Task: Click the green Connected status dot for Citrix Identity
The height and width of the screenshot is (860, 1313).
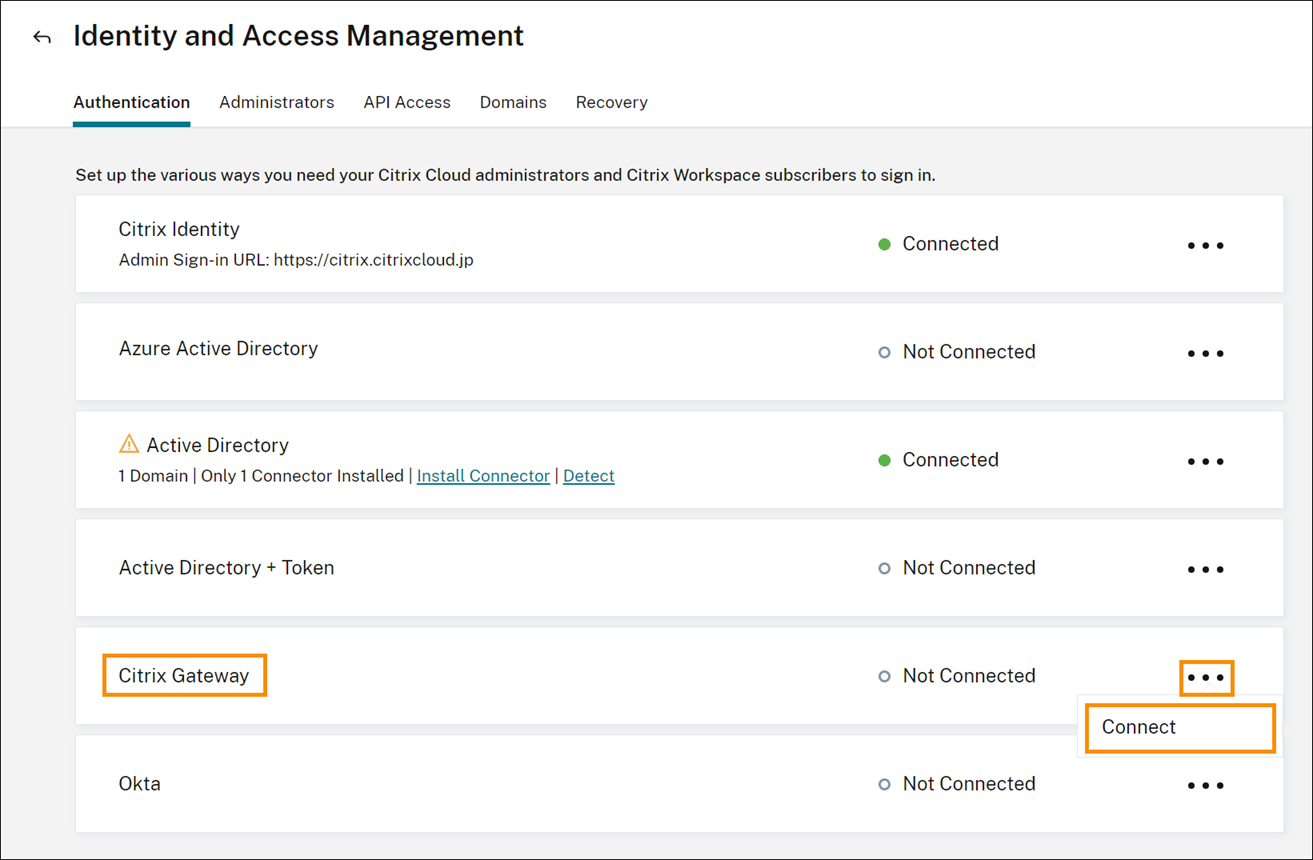Action: 884,244
